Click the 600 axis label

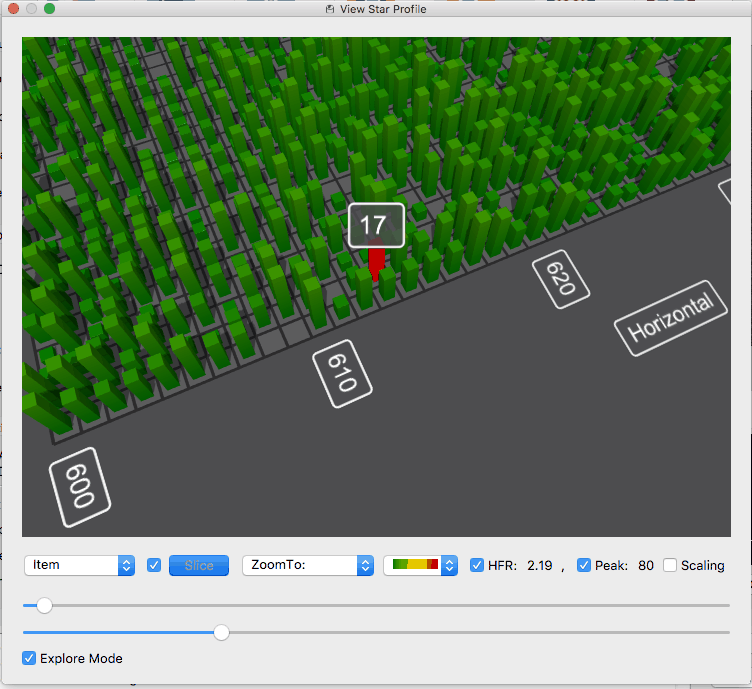click(80, 487)
